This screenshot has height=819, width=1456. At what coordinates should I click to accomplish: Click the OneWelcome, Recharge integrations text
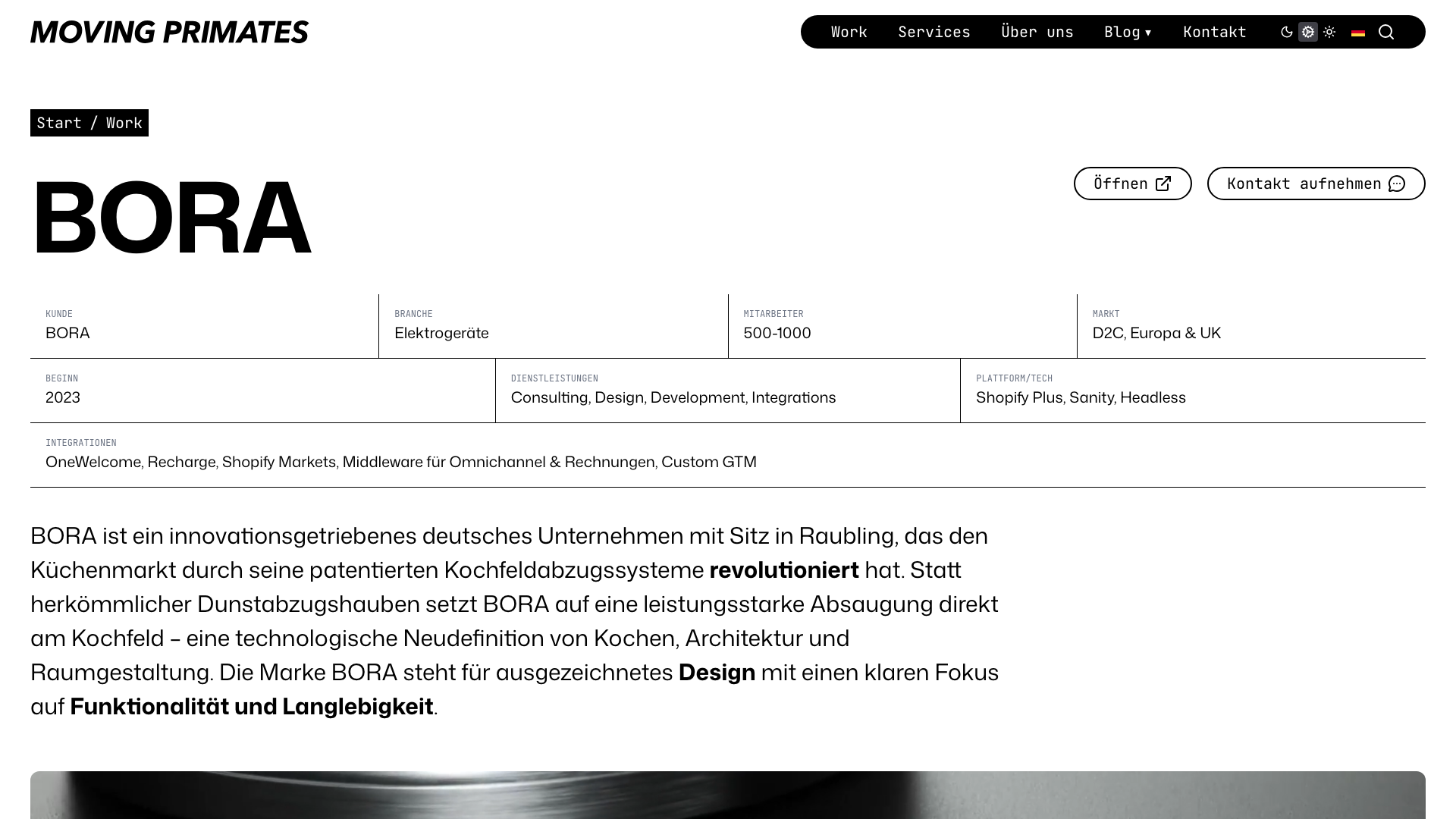[x=401, y=462]
